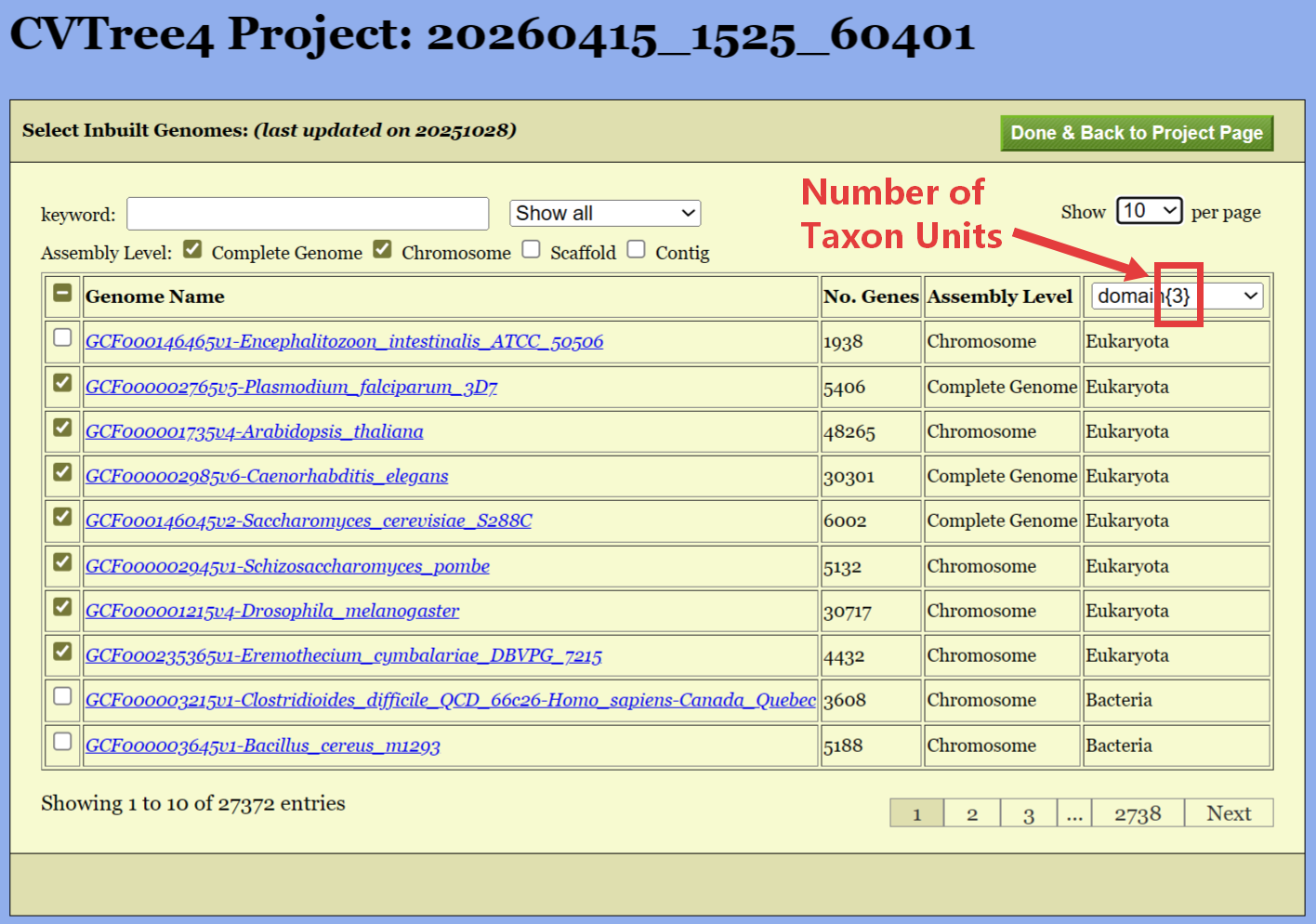Go to page 2 of results
This screenshot has width=1316, height=924.
pos(971,813)
